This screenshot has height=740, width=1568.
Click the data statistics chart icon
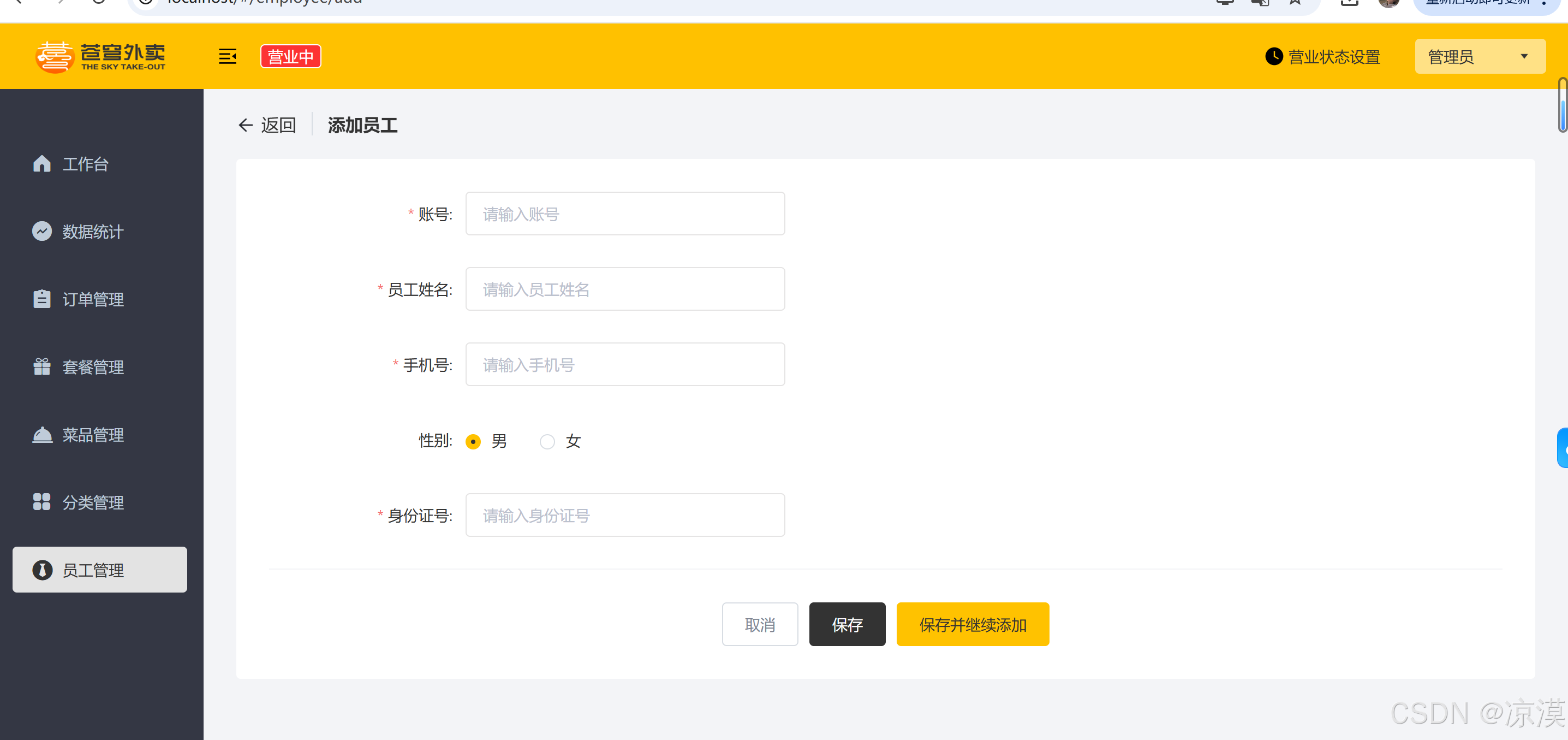tap(41, 232)
